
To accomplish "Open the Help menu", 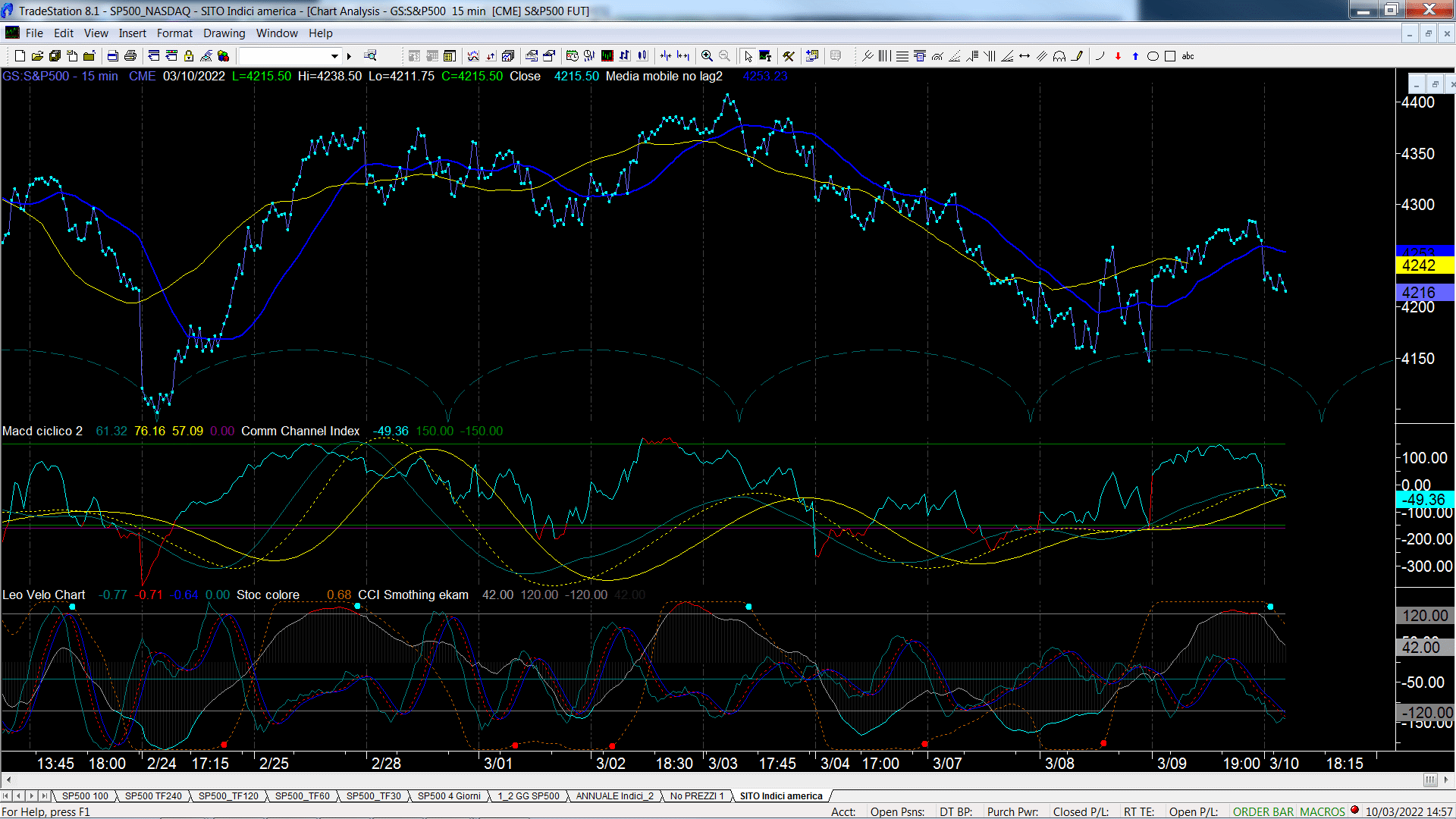I will [320, 33].
